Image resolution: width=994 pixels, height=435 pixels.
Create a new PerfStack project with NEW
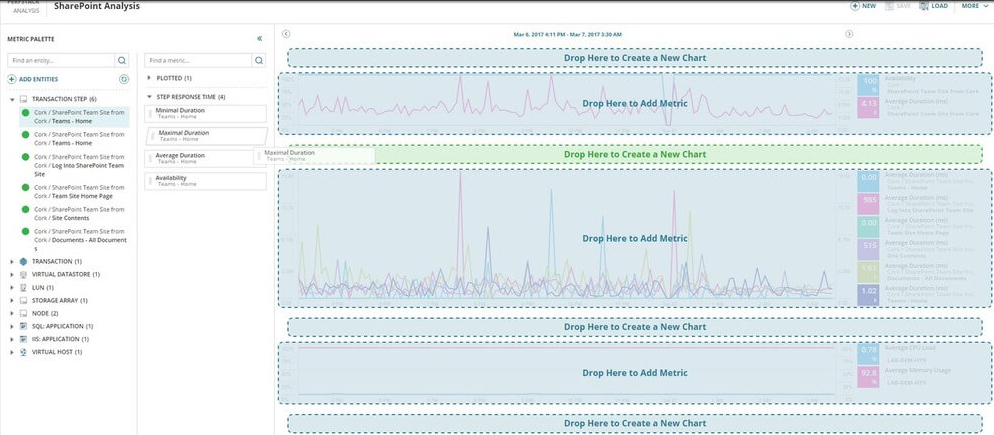pyautogui.click(x=863, y=6)
